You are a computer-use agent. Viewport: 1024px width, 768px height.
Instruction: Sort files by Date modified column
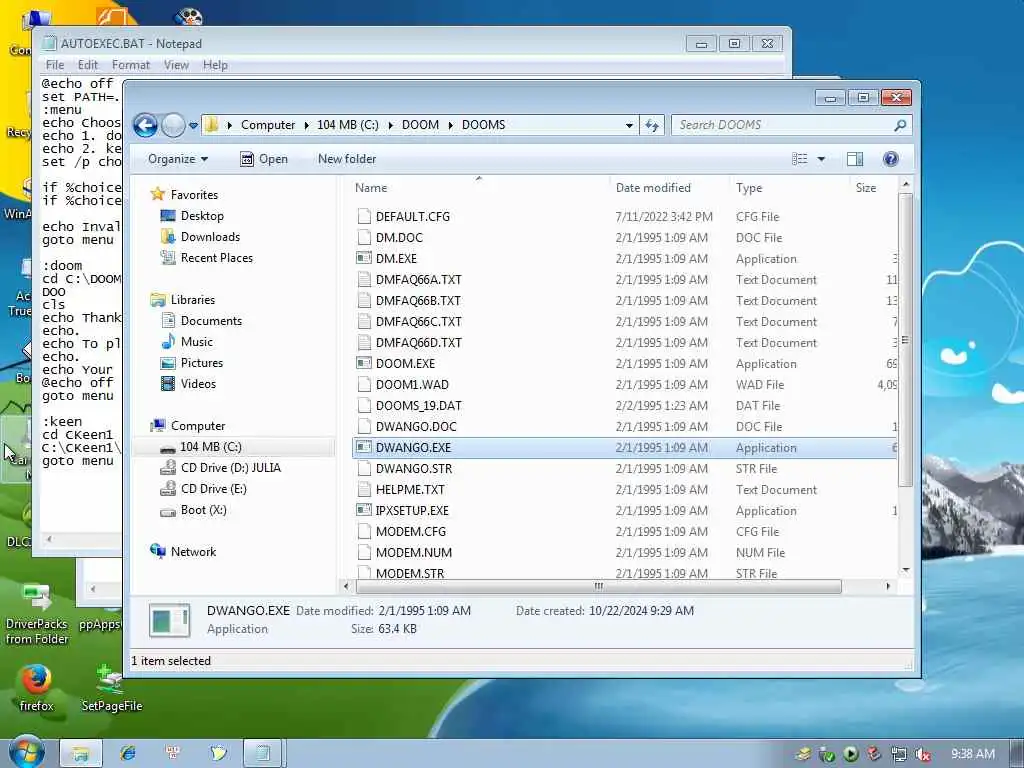click(653, 187)
